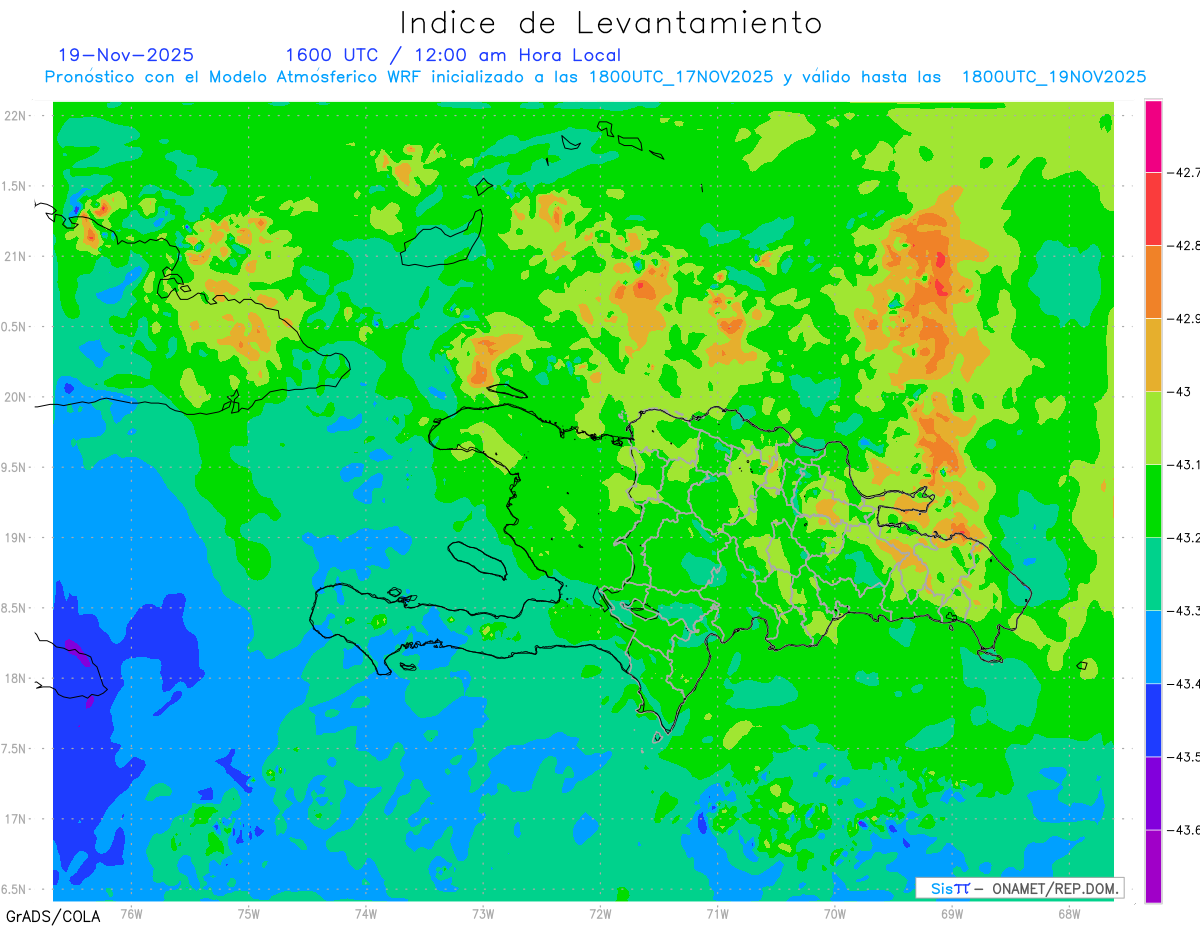Image resolution: width=1200 pixels, height=927 pixels.
Task: Click the "76W" longitude label
Action: pos(132,914)
